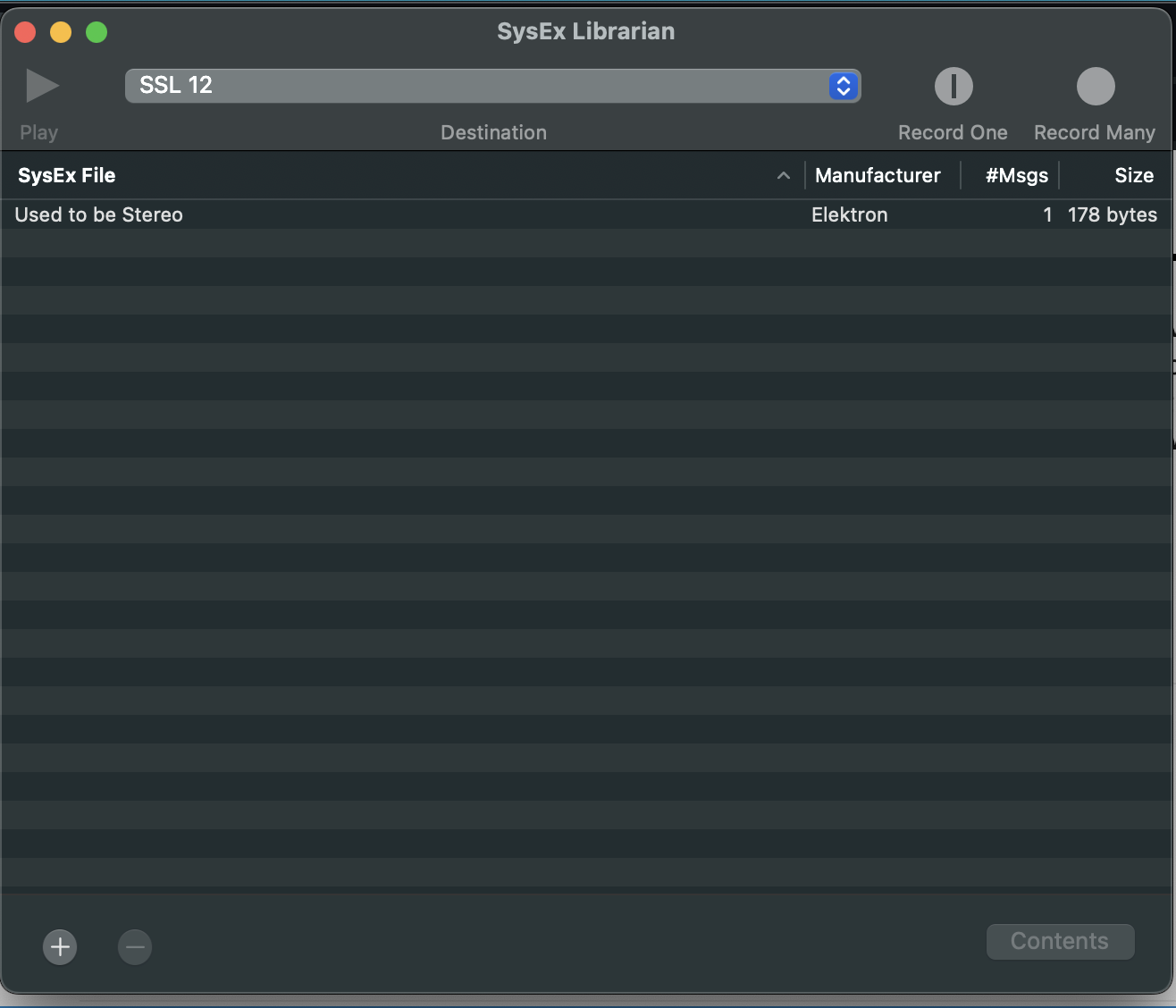Click the 178 bytes size cell
This screenshot has width=1176, height=1008.
[x=1112, y=214]
